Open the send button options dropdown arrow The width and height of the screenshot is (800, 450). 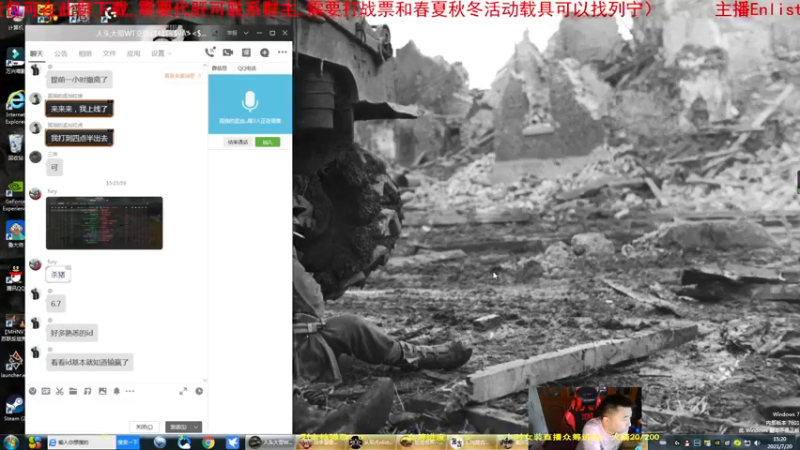pyautogui.click(x=196, y=427)
